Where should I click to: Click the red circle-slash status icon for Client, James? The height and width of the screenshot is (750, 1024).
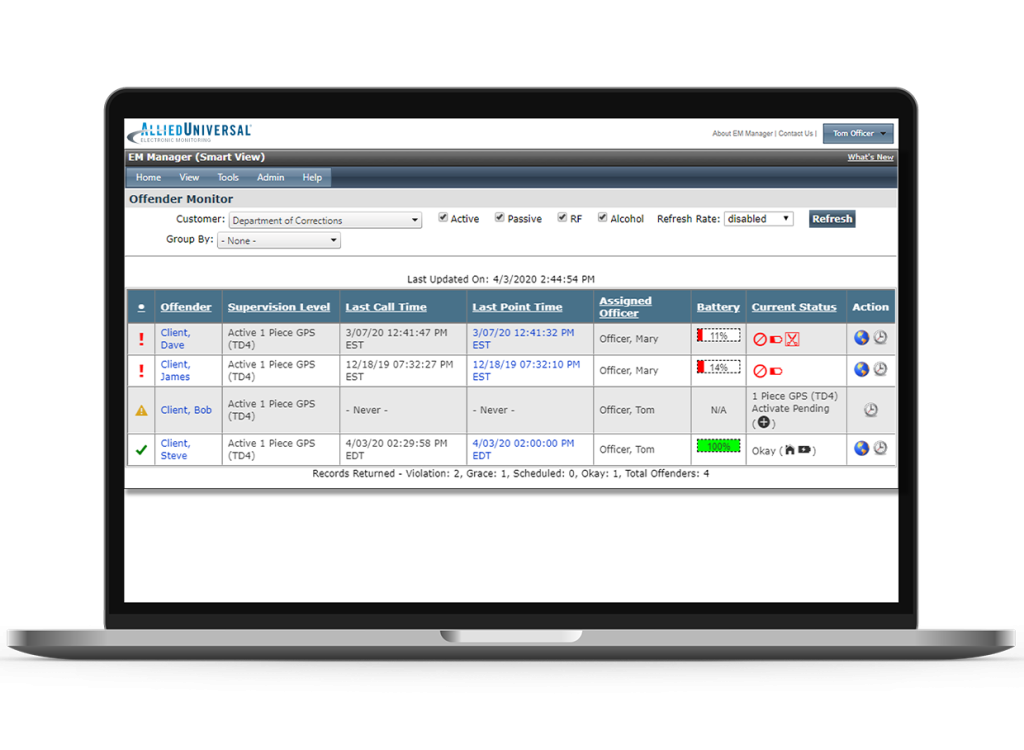(761, 369)
